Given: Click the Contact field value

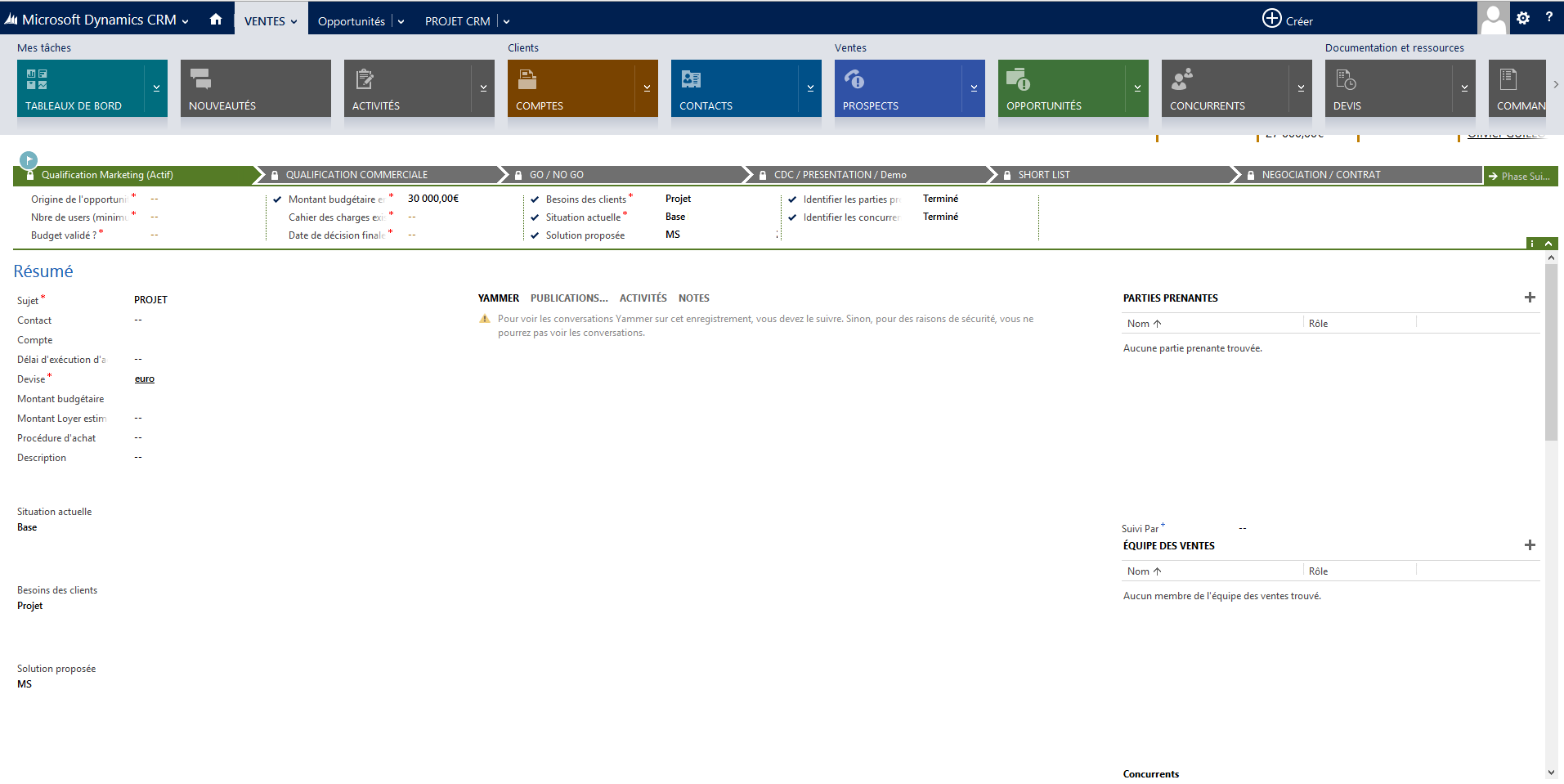Looking at the screenshot, I should [138, 320].
